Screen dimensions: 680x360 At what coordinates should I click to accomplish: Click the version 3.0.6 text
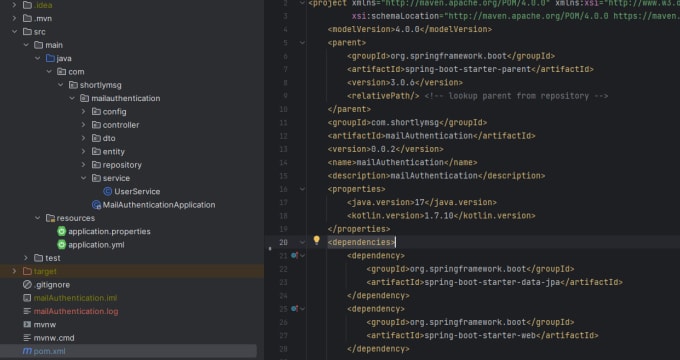[x=402, y=82]
